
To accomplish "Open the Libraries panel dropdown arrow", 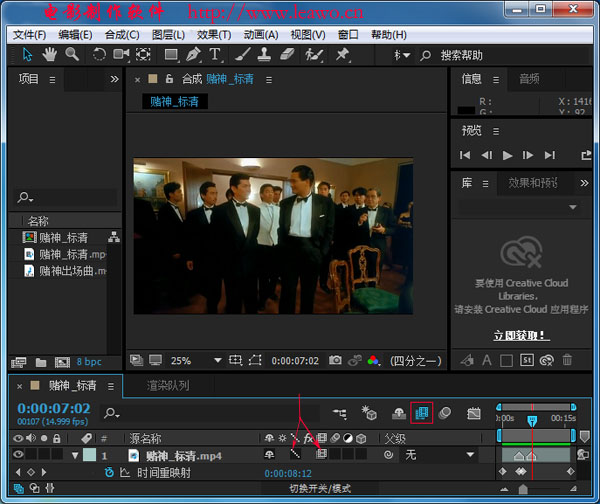I will point(572,207).
